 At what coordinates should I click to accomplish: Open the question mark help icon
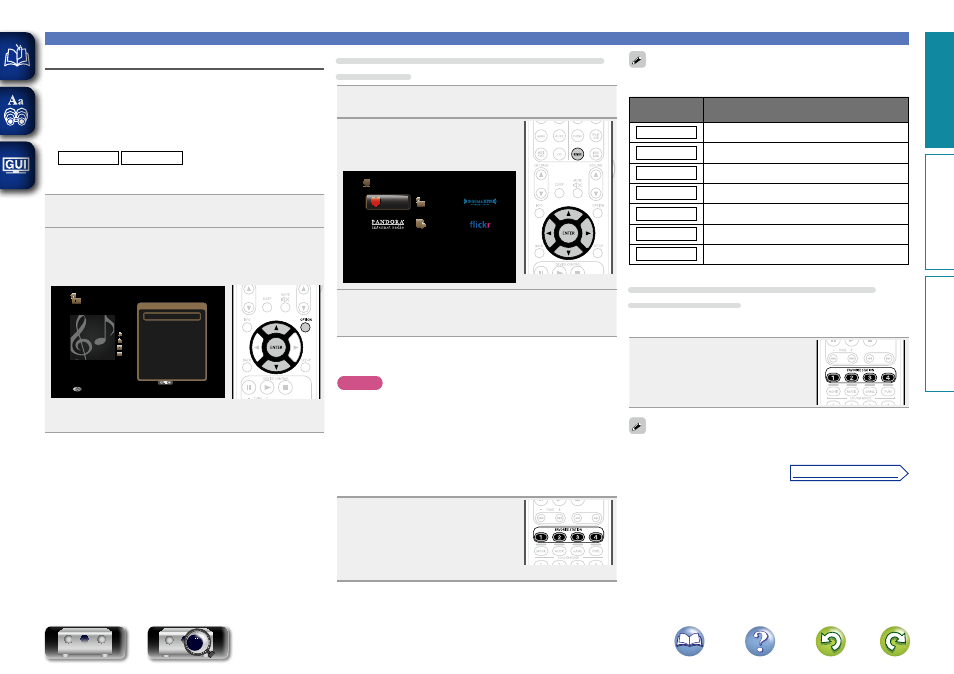click(760, 641)
